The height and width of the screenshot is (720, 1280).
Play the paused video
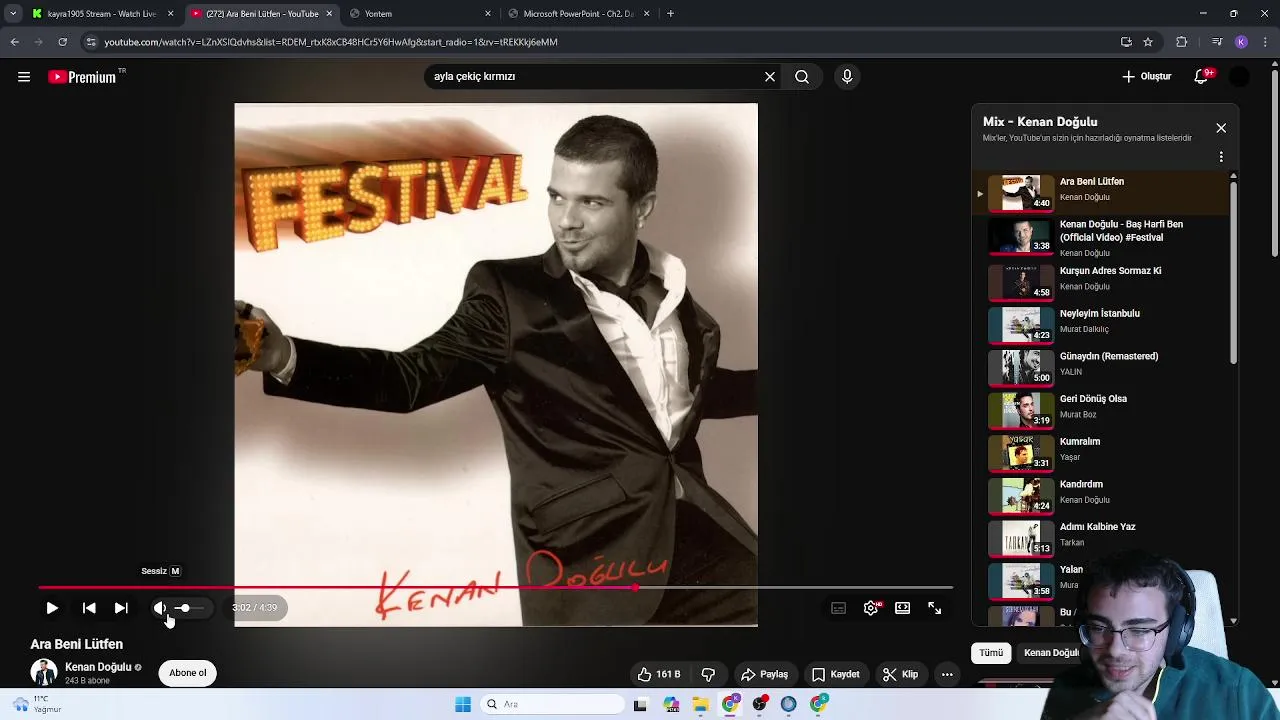pyautogui.click(x=52, y=608)
